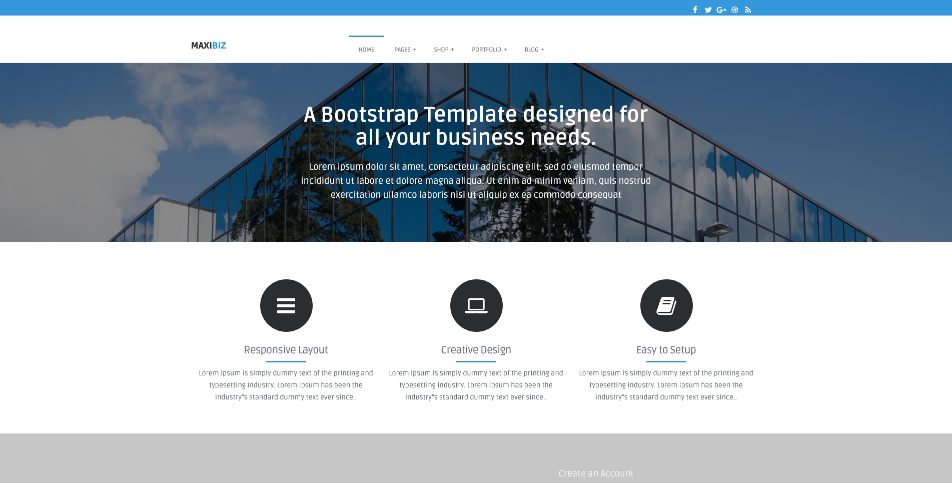Click the Creative Design laptop circle icon

tap(476, 305)
